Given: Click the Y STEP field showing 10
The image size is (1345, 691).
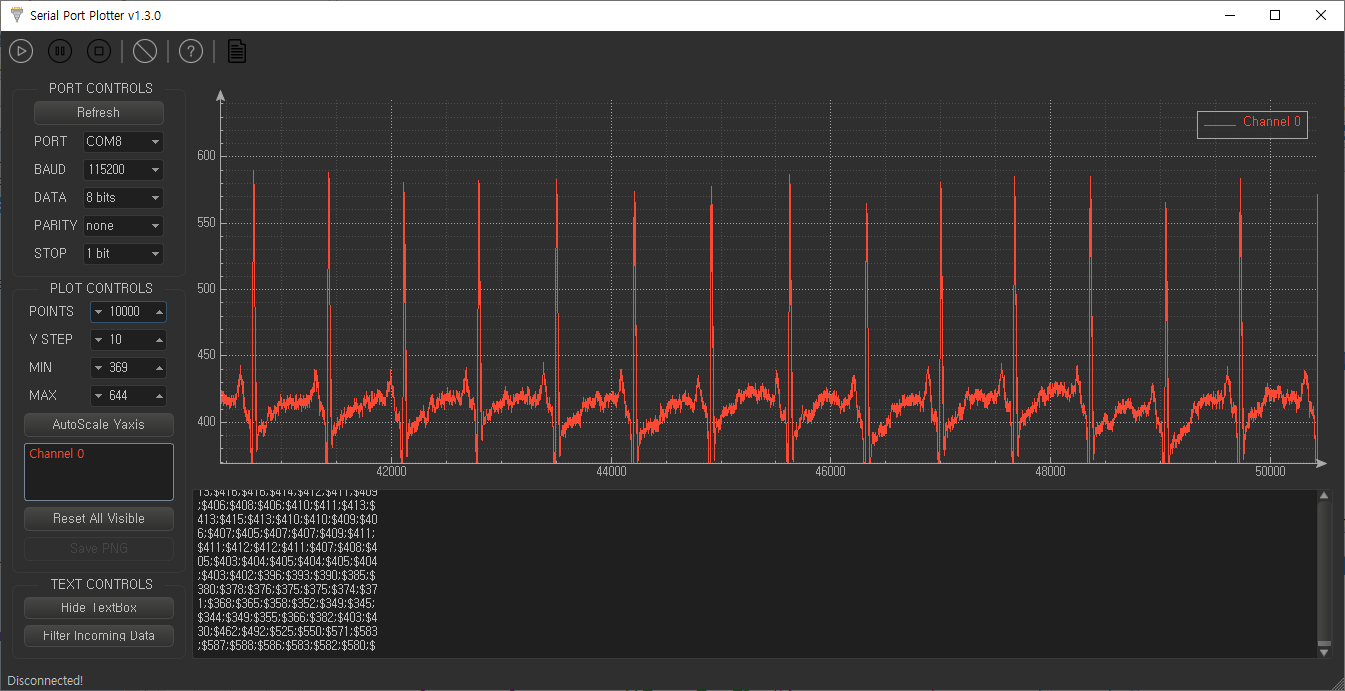Looking at the screenshot, I should pyautogui.click(x=128, y=340).
